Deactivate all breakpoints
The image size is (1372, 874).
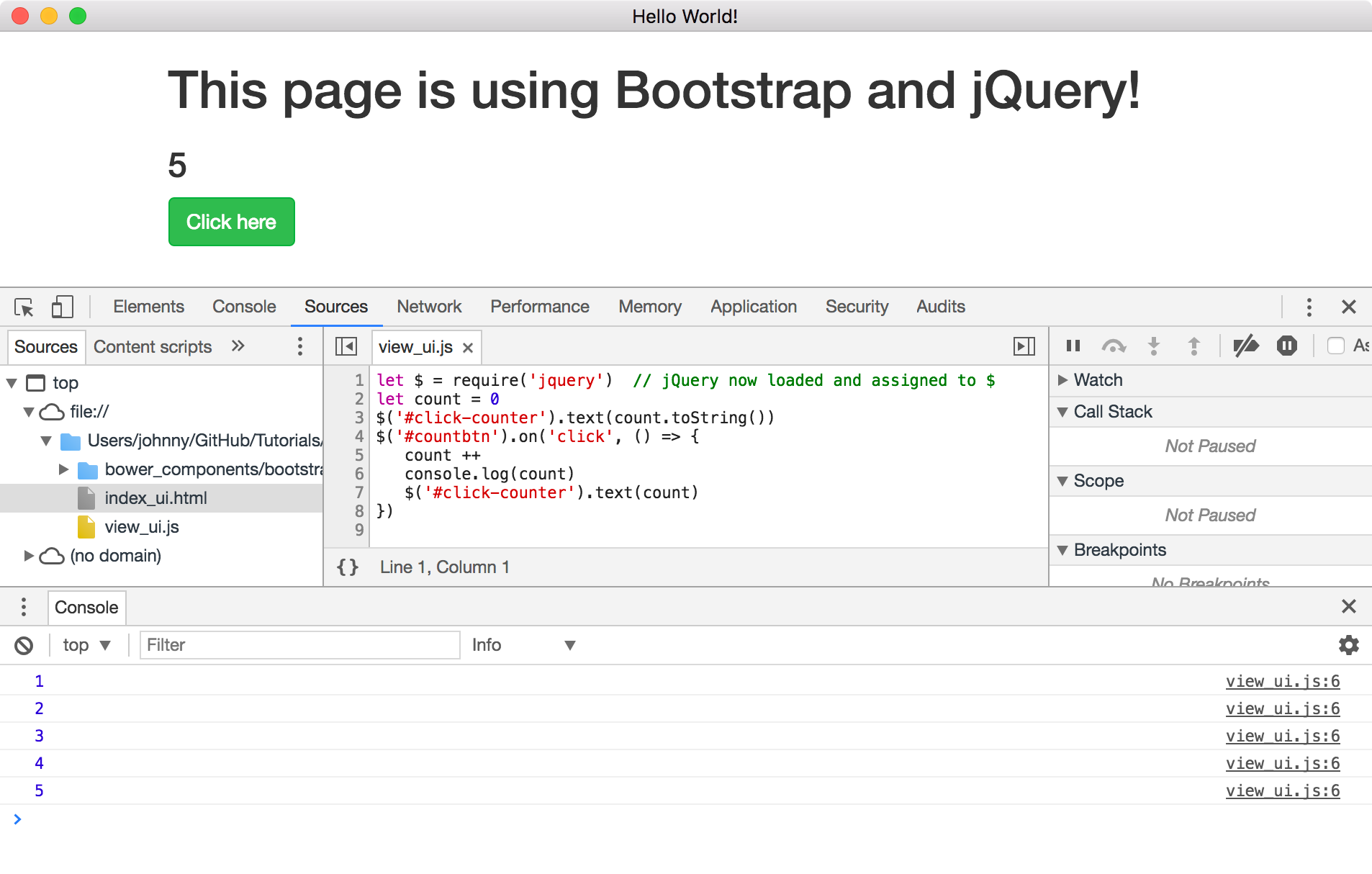1246,346
